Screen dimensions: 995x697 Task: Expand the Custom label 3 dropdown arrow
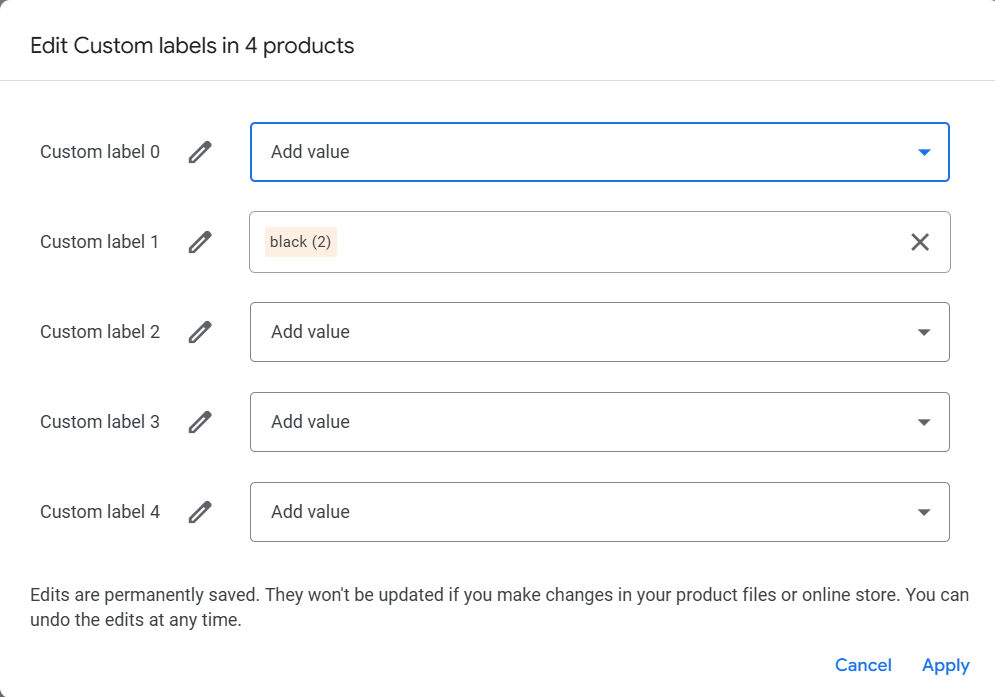[x=924, y=423]
